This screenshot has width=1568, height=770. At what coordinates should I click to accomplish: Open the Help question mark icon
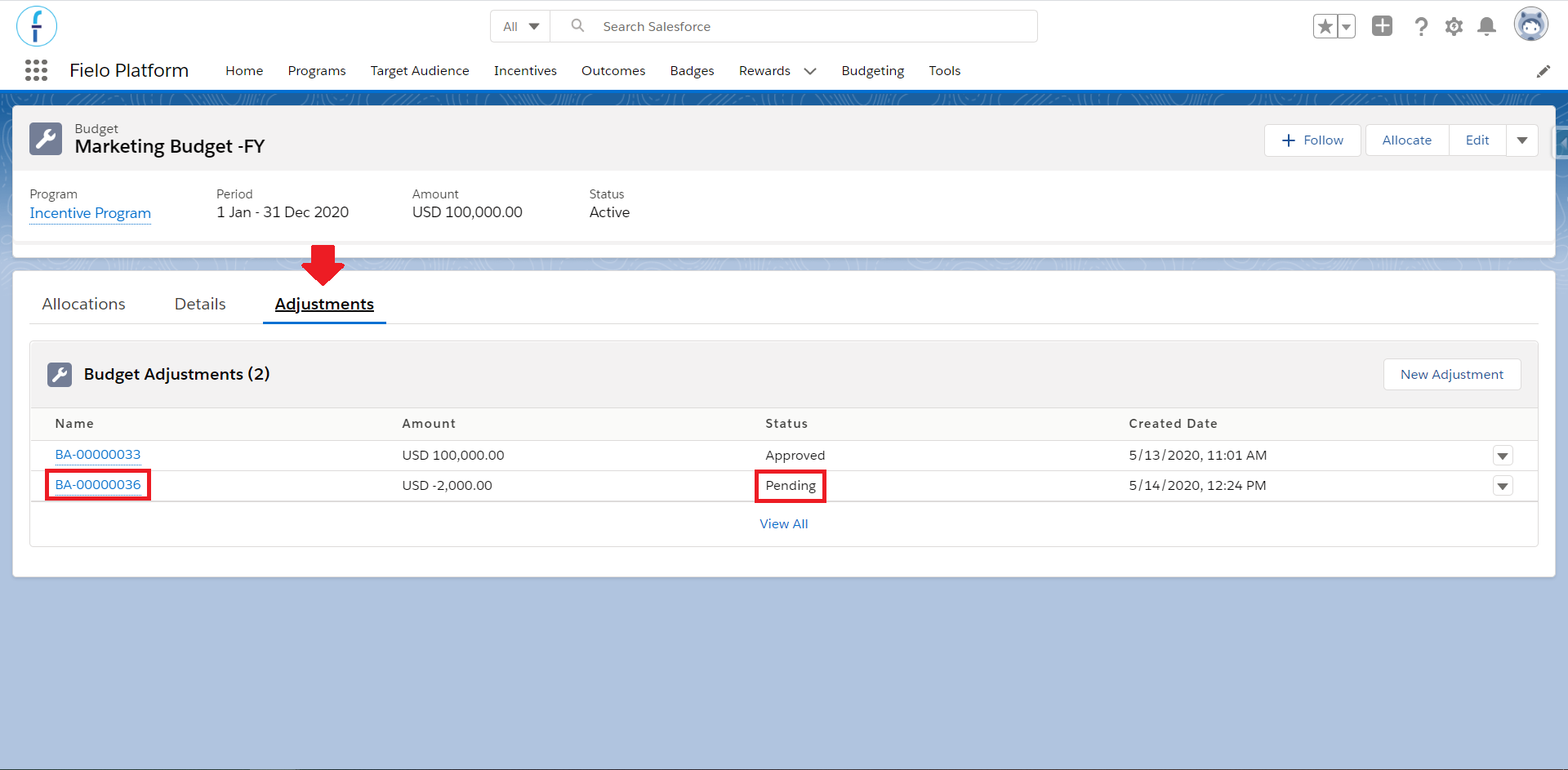pyautogui.click(x=1421, y=26)
